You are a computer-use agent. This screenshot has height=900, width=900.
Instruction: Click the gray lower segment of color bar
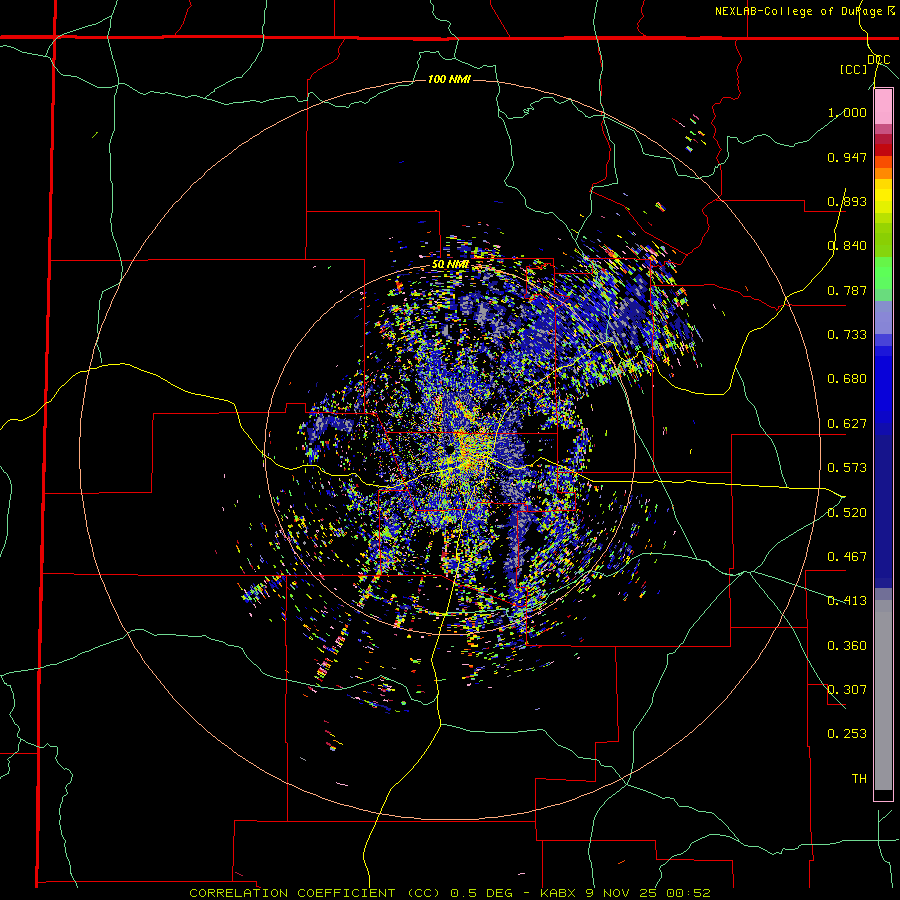pos(883,695)
